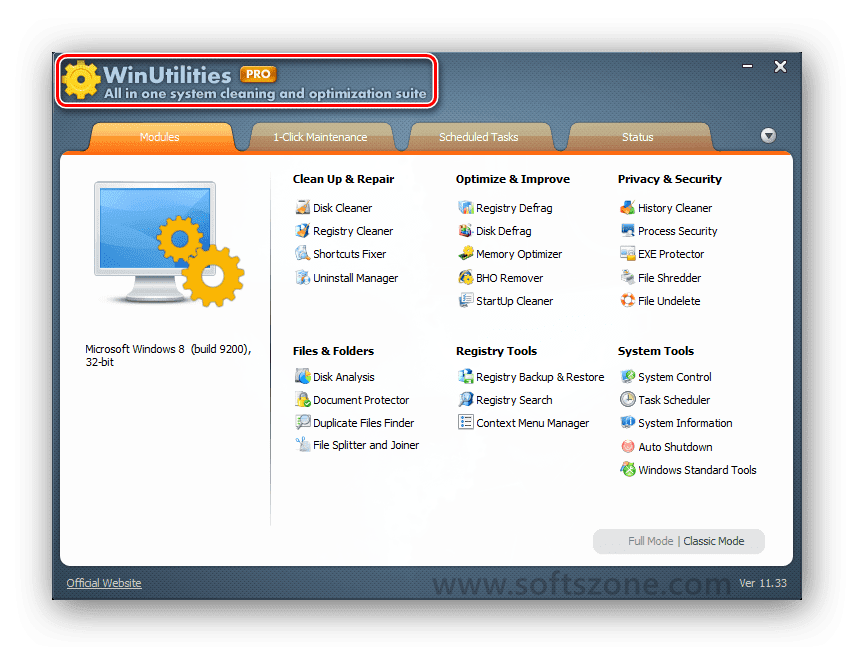Expand the round dropdown arrow beside tabs

click(768, 135)
